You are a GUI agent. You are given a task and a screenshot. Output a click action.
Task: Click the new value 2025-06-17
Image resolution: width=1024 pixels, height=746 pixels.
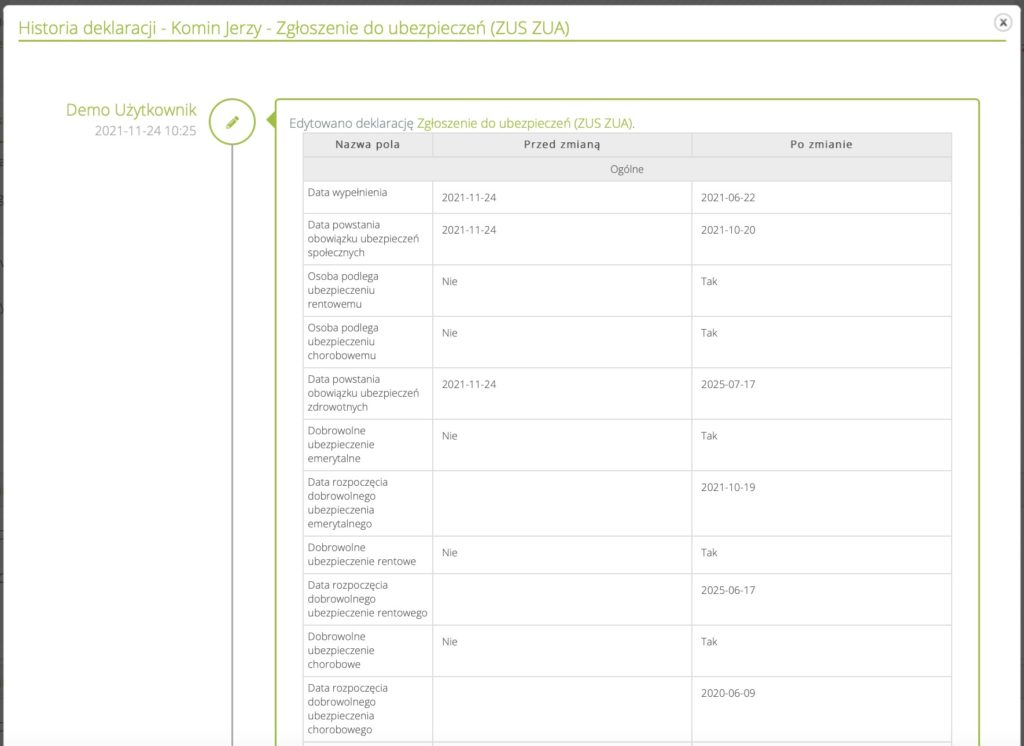pyautogui.click(x=728, y=590)
